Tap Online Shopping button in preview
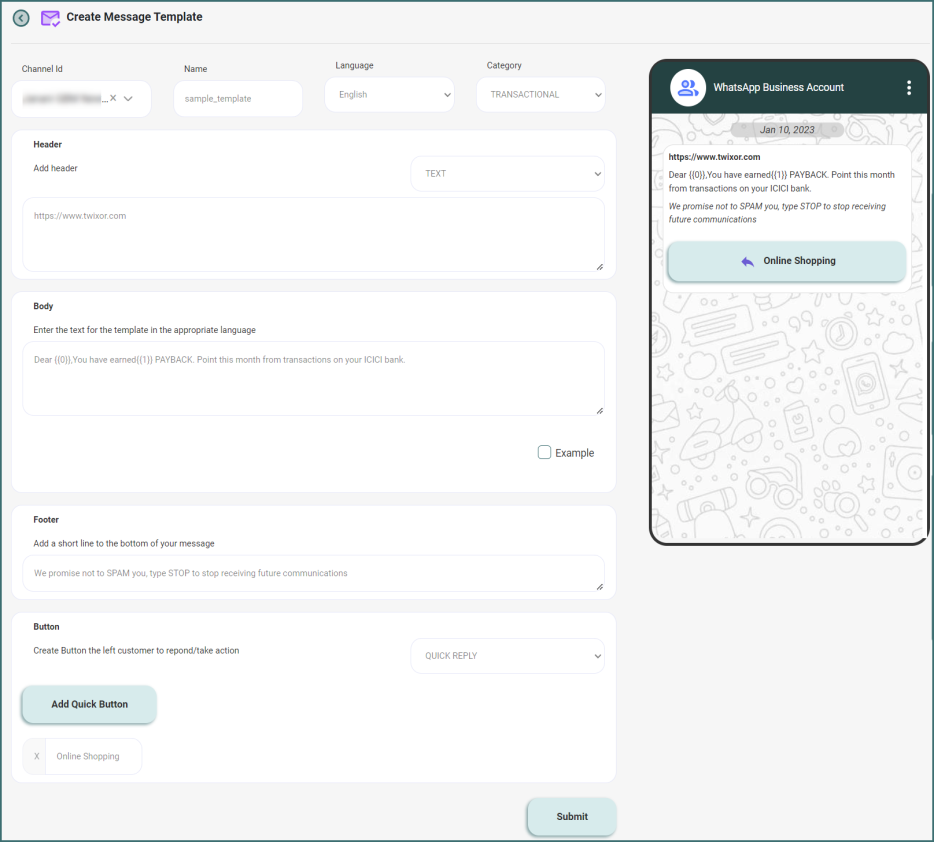Screen dimensions: 934x842 tap(787, 261)
